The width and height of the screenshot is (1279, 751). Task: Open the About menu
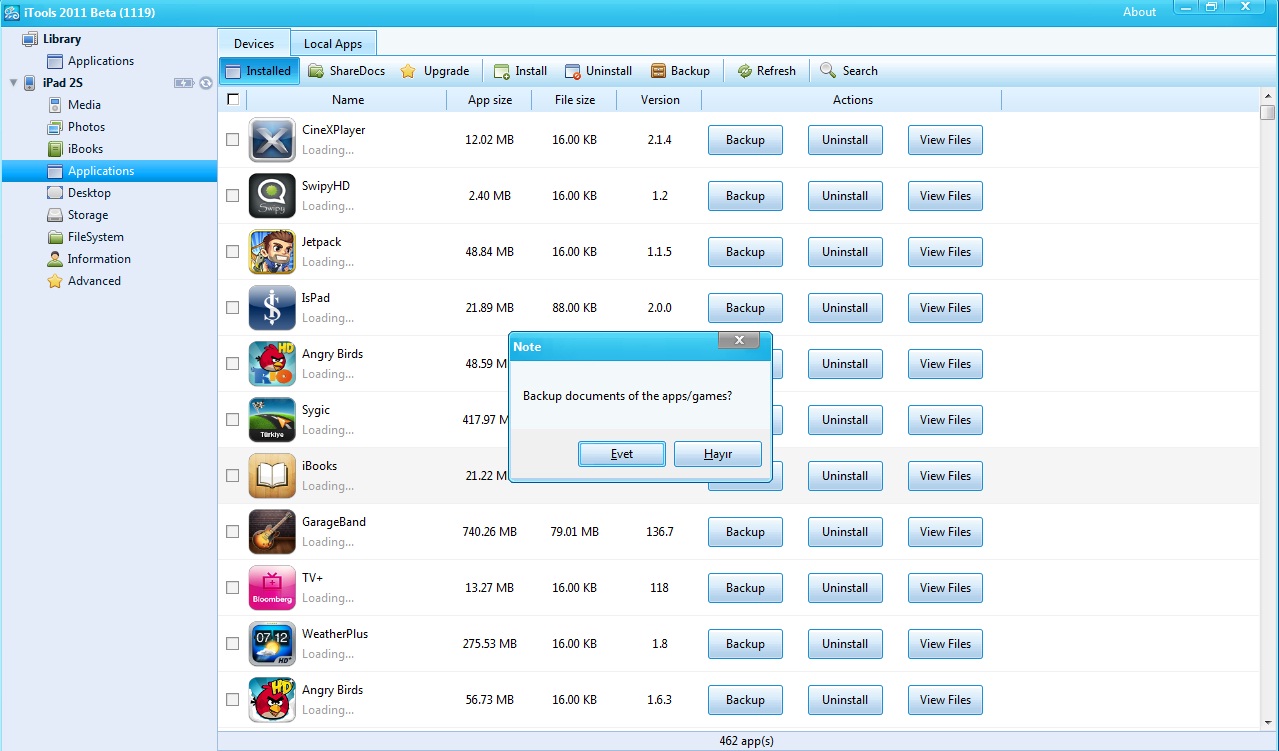pos(1139,12)
